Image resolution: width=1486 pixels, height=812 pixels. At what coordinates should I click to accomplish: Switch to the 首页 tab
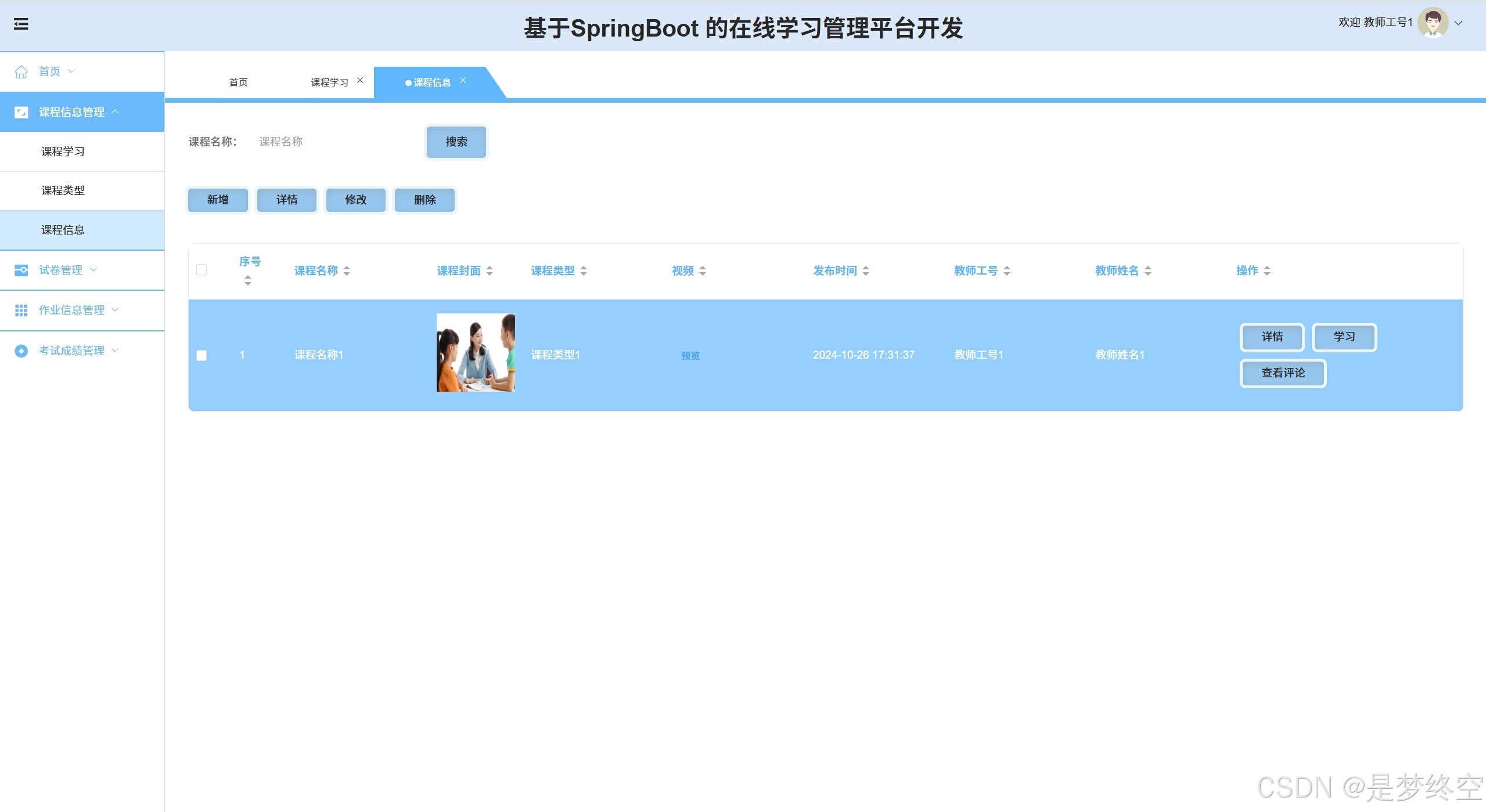click(x=238, y=82)
